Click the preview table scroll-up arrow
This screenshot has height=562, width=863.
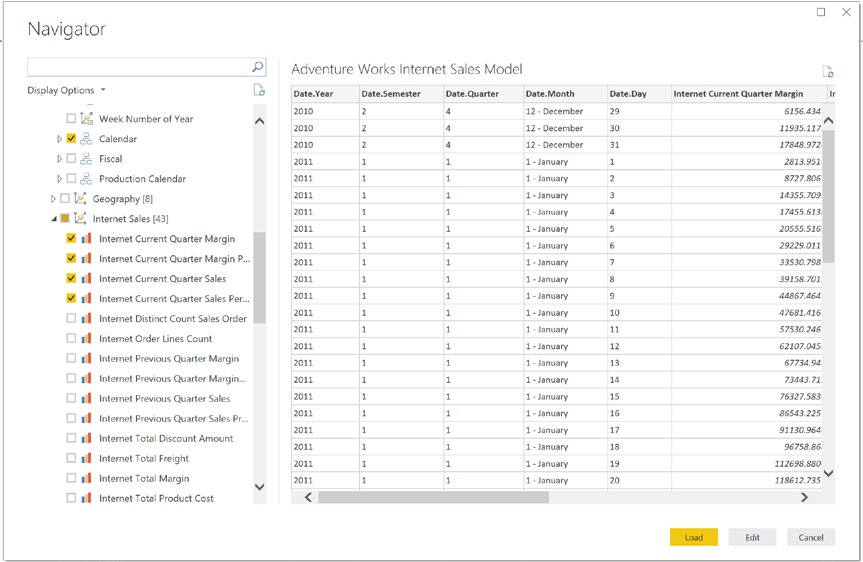tap(828, 121)
